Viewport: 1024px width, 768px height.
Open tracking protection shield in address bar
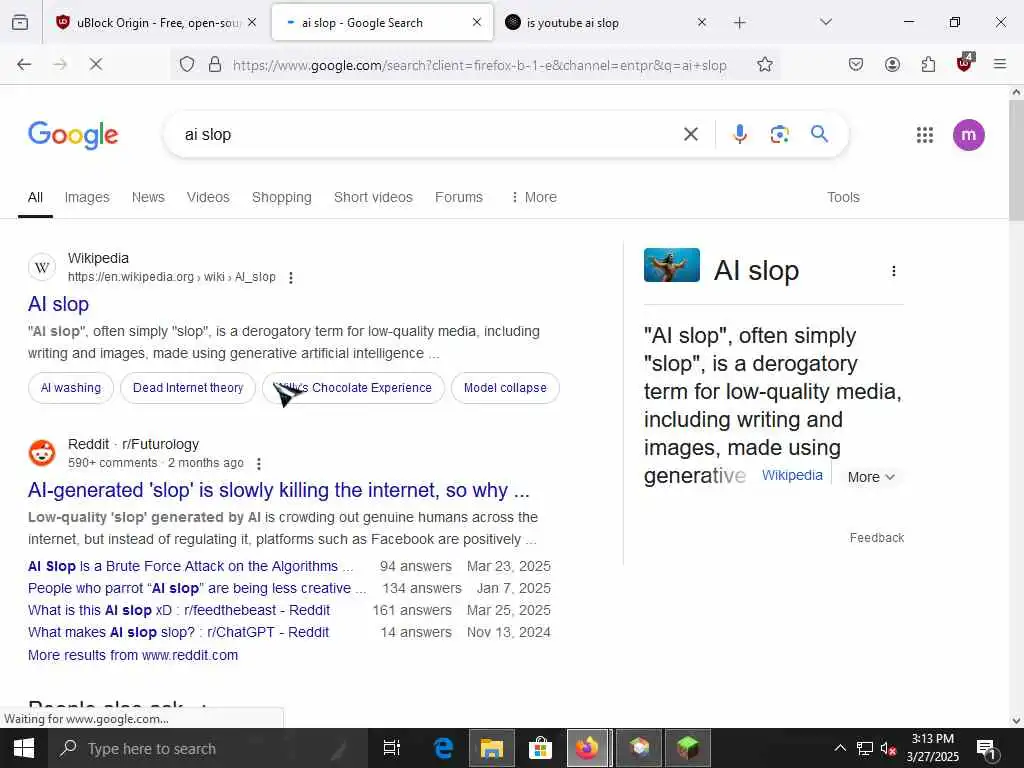pos(187,65)
